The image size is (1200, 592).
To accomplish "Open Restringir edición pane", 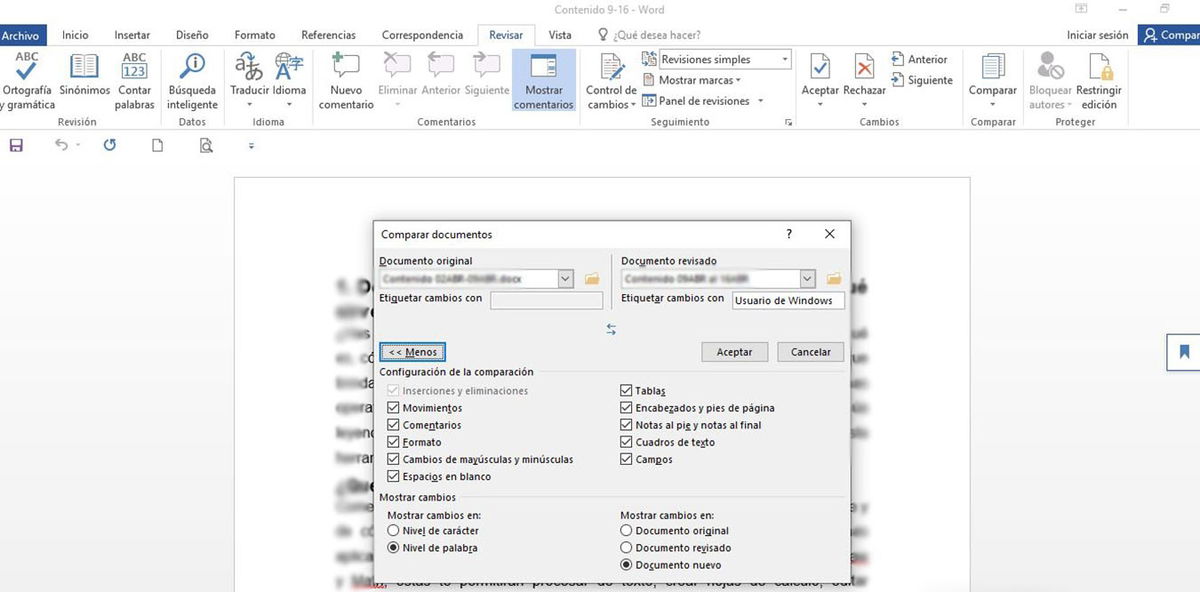I will coord(1099,80).
